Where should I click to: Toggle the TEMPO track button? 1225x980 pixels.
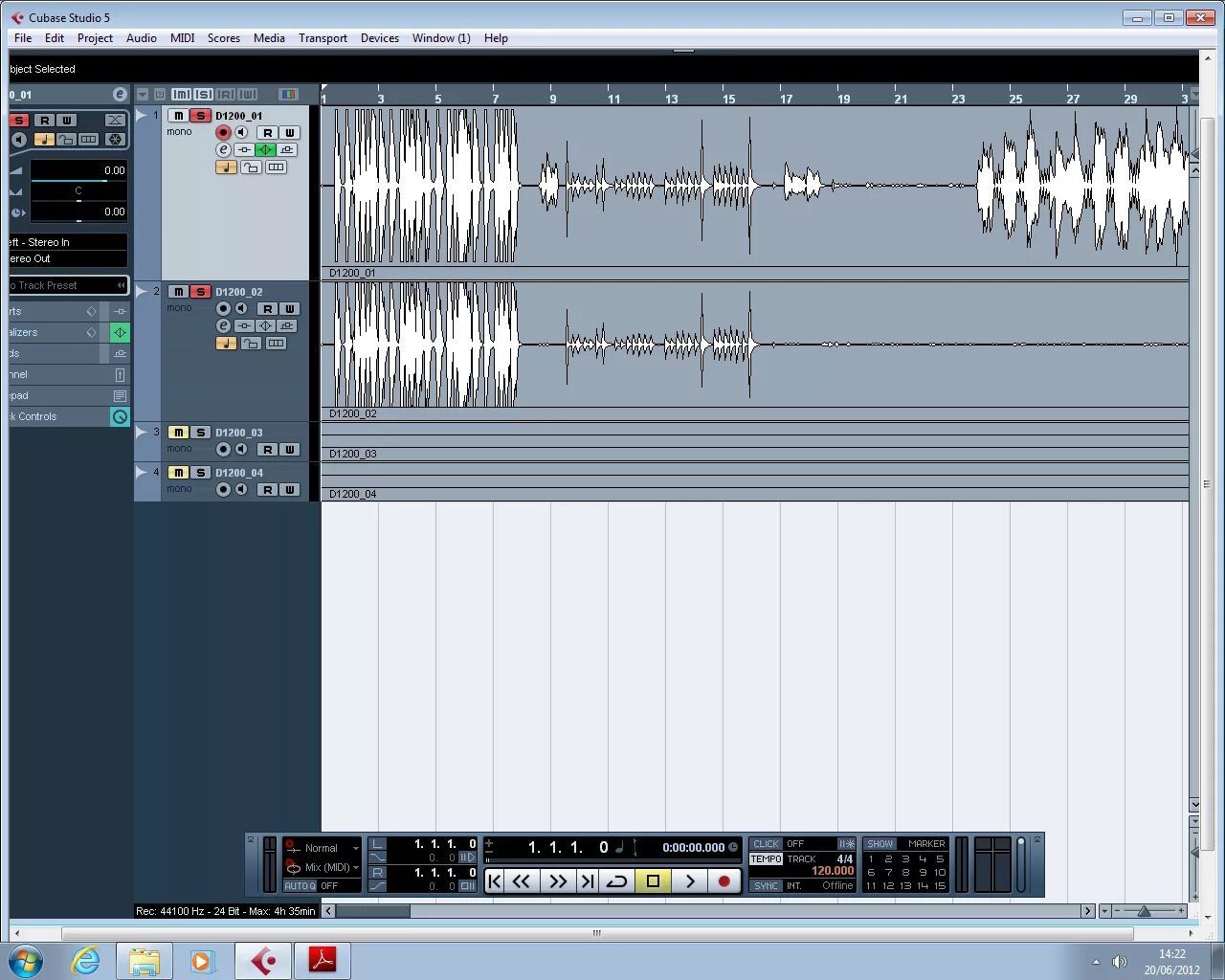(766, 859)
